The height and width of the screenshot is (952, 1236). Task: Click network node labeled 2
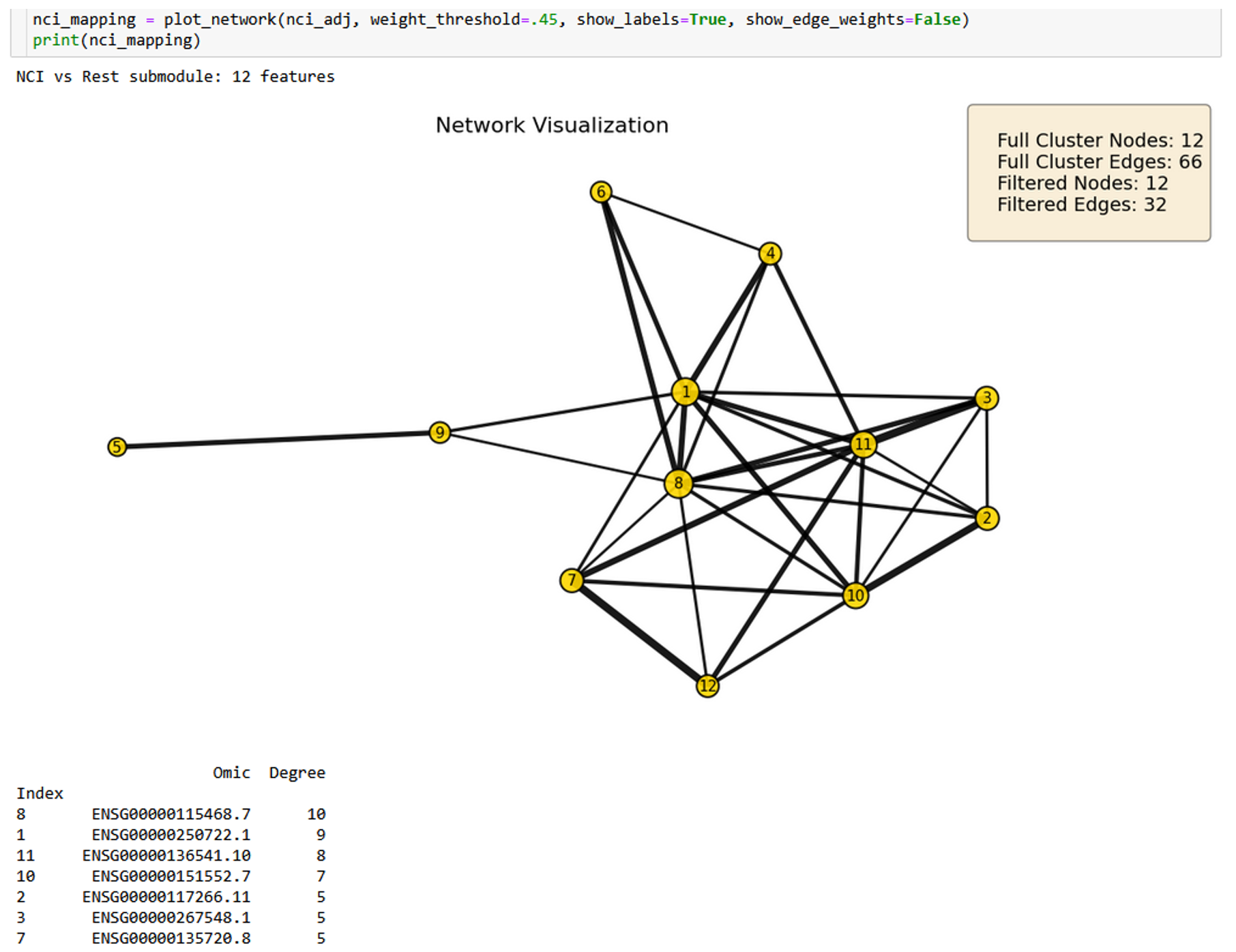point(987,518)
